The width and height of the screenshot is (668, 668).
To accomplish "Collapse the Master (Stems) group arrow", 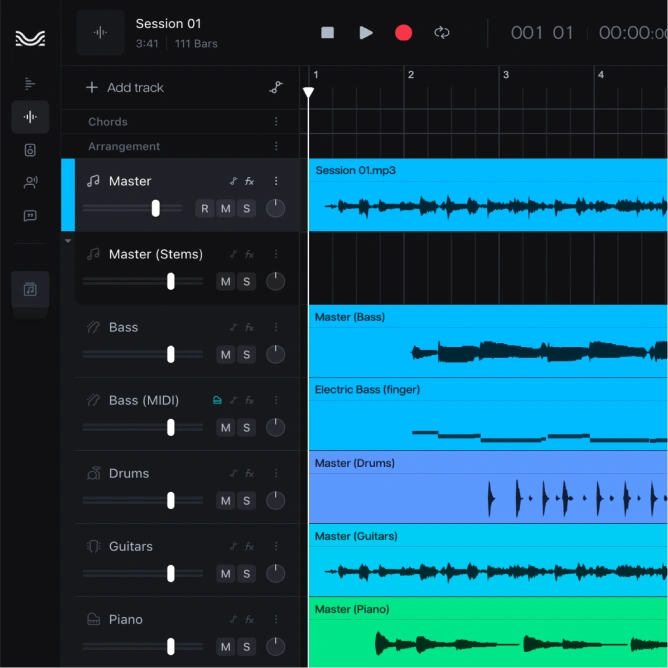I will point(68,241).
